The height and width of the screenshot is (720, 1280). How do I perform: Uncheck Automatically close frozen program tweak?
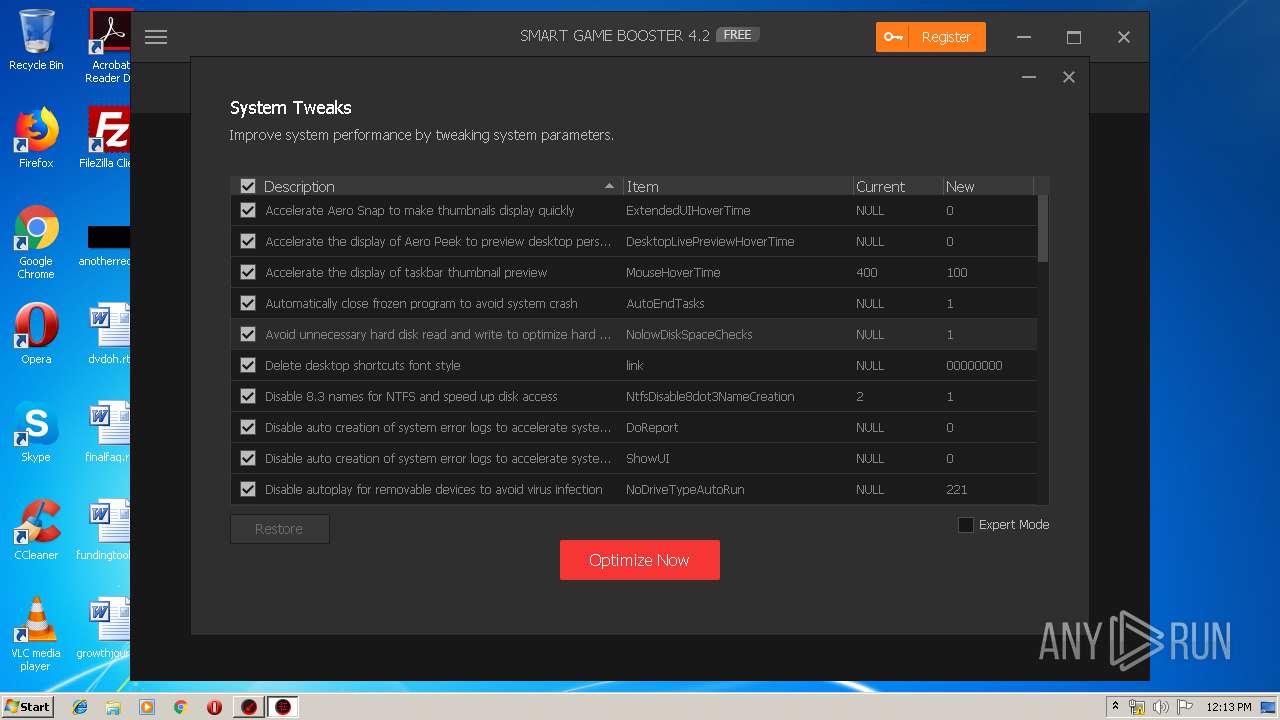(x=248, y=304)
